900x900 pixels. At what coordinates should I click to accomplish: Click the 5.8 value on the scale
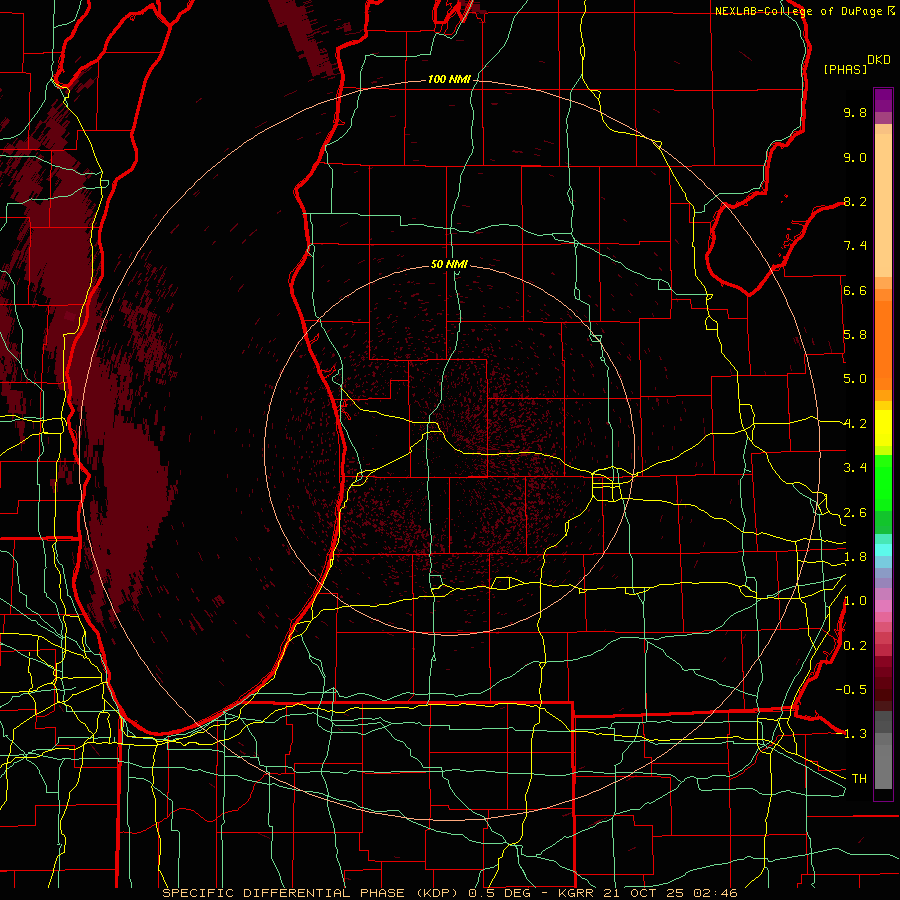tap(855, 335)
